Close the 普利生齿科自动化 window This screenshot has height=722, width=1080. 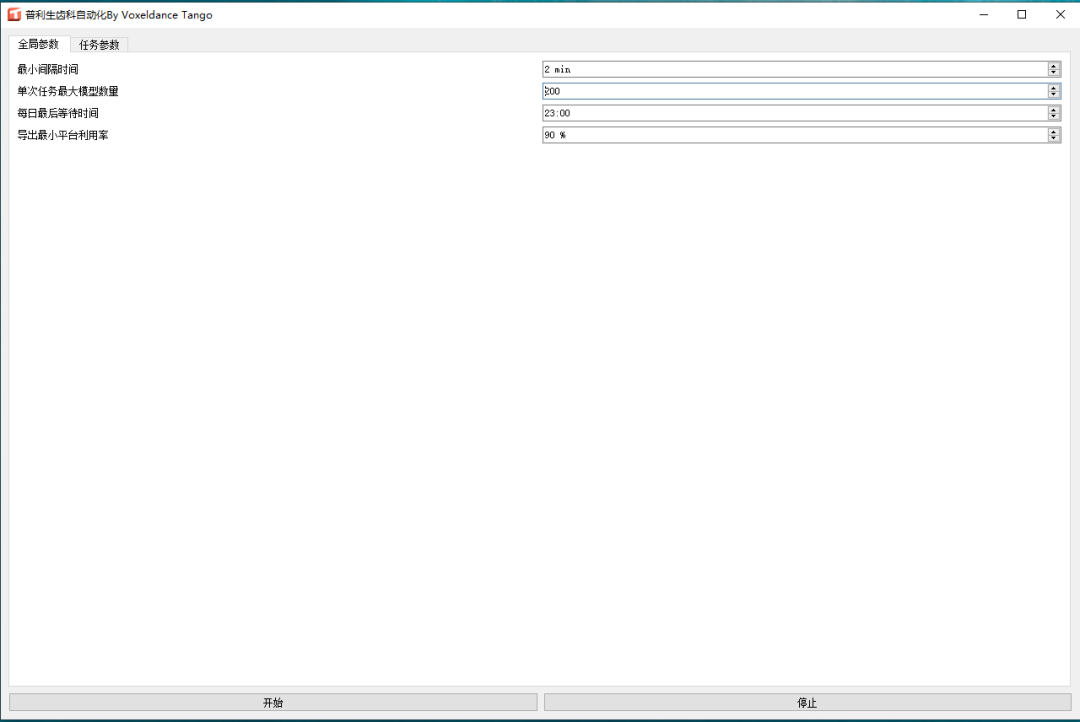pyautogui.click(x=1060, y=15)
